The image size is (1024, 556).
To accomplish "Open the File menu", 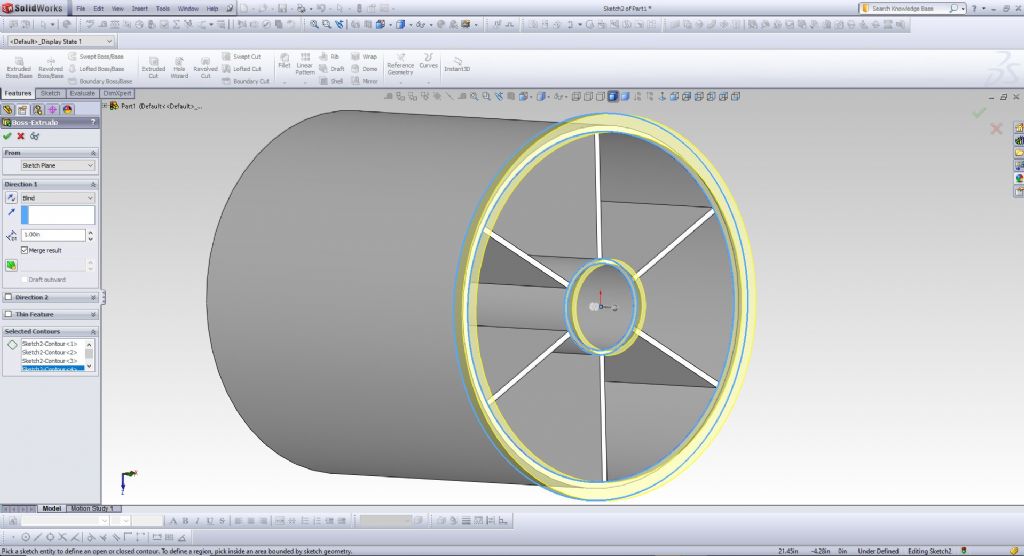I will [x=81, y=8].
